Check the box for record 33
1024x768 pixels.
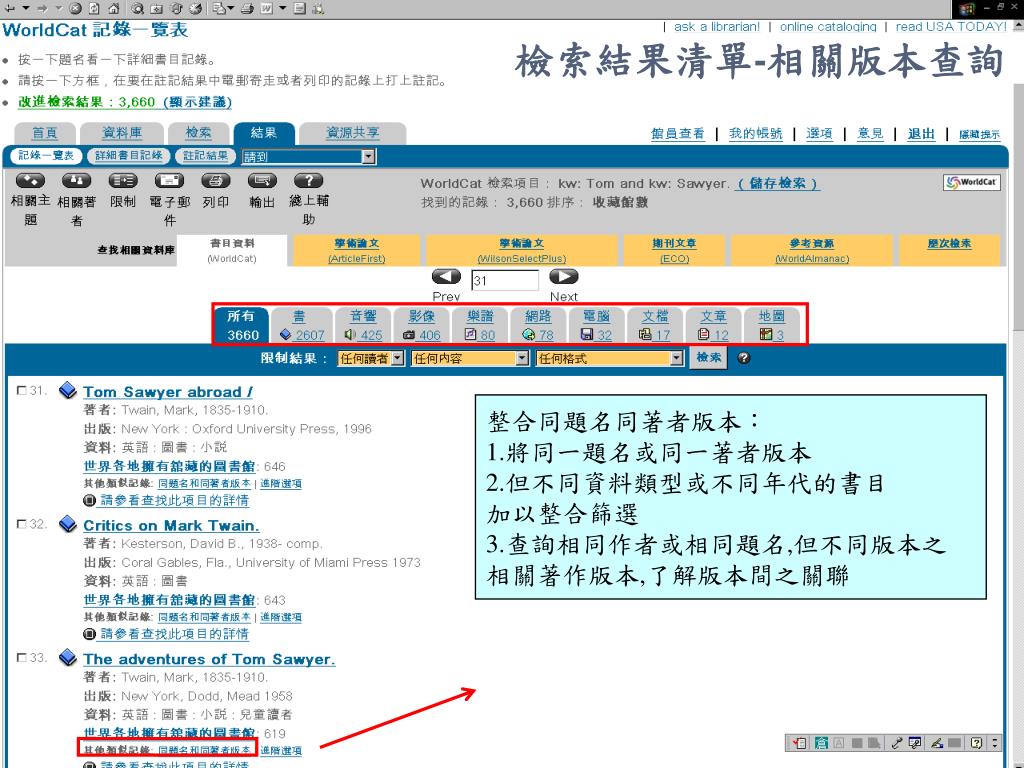pos(22,657)
